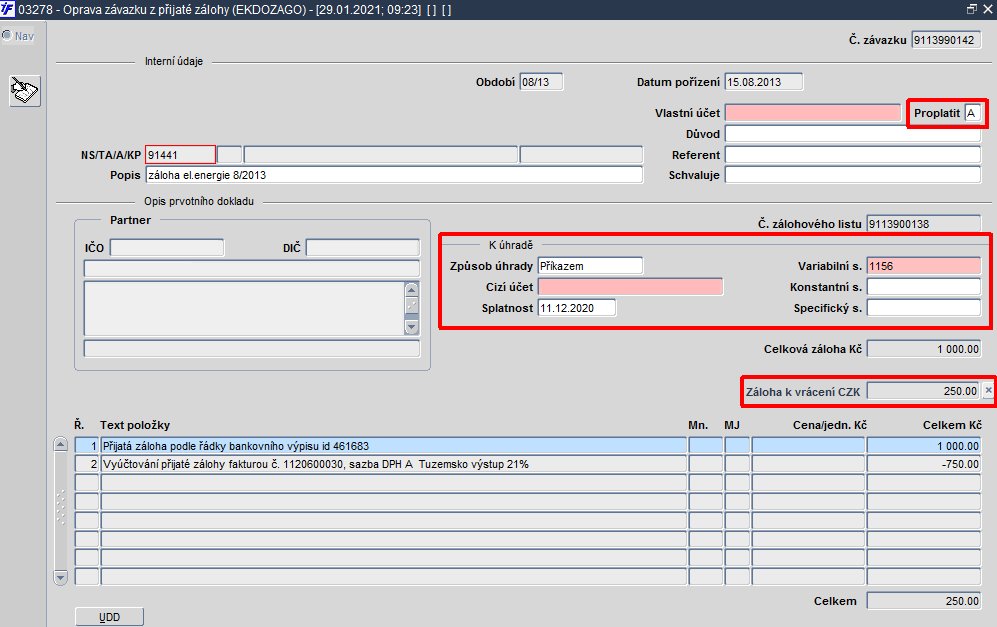Select the Nav radio button
997x627 pixels.
click(x=7, y=35)
